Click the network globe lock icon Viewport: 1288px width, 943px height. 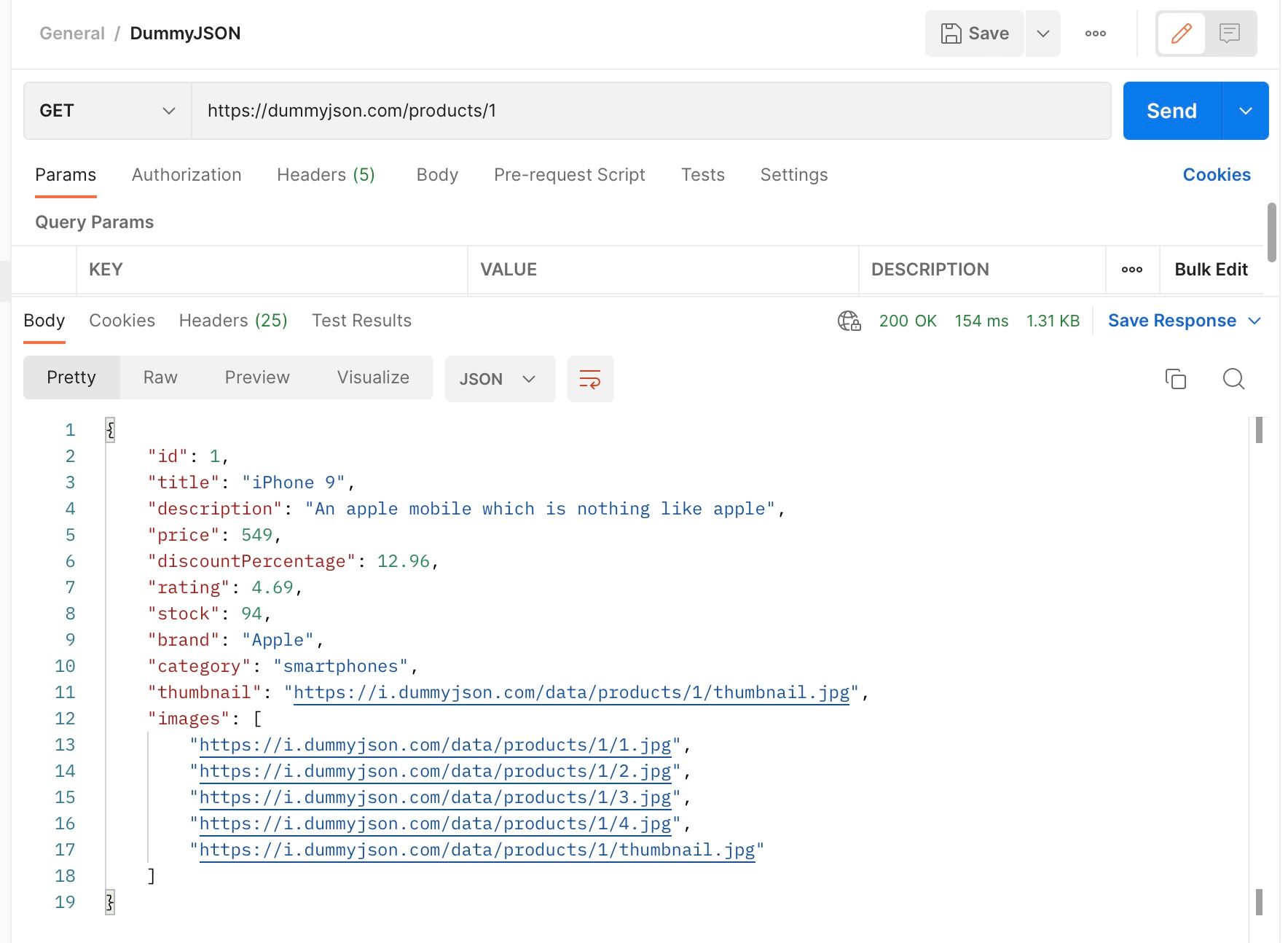click(849, 321)
